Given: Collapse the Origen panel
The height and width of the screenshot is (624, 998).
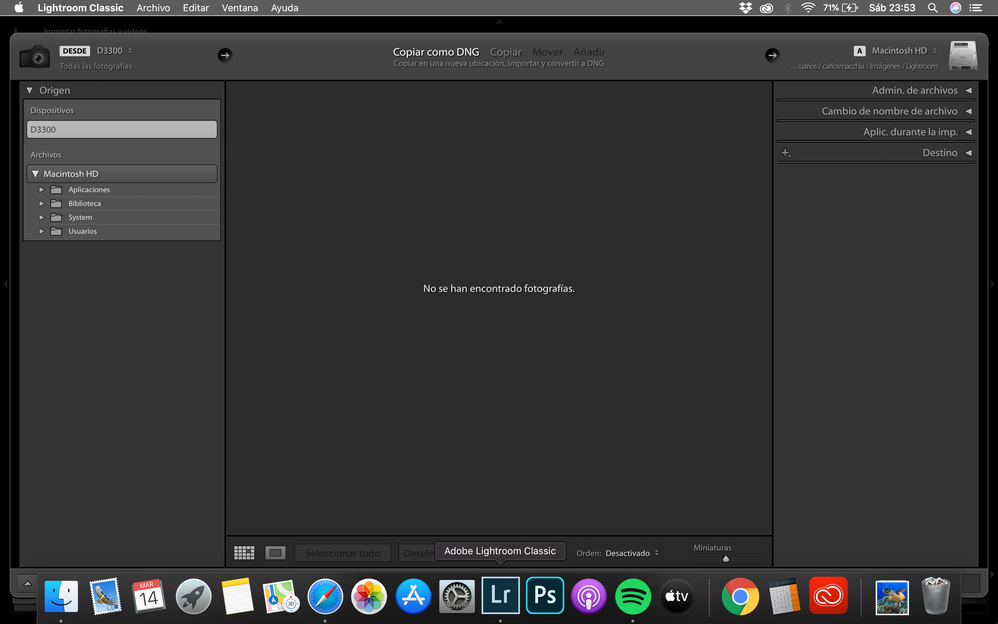Looking at the screenshot, I should [x=29, y=90].
